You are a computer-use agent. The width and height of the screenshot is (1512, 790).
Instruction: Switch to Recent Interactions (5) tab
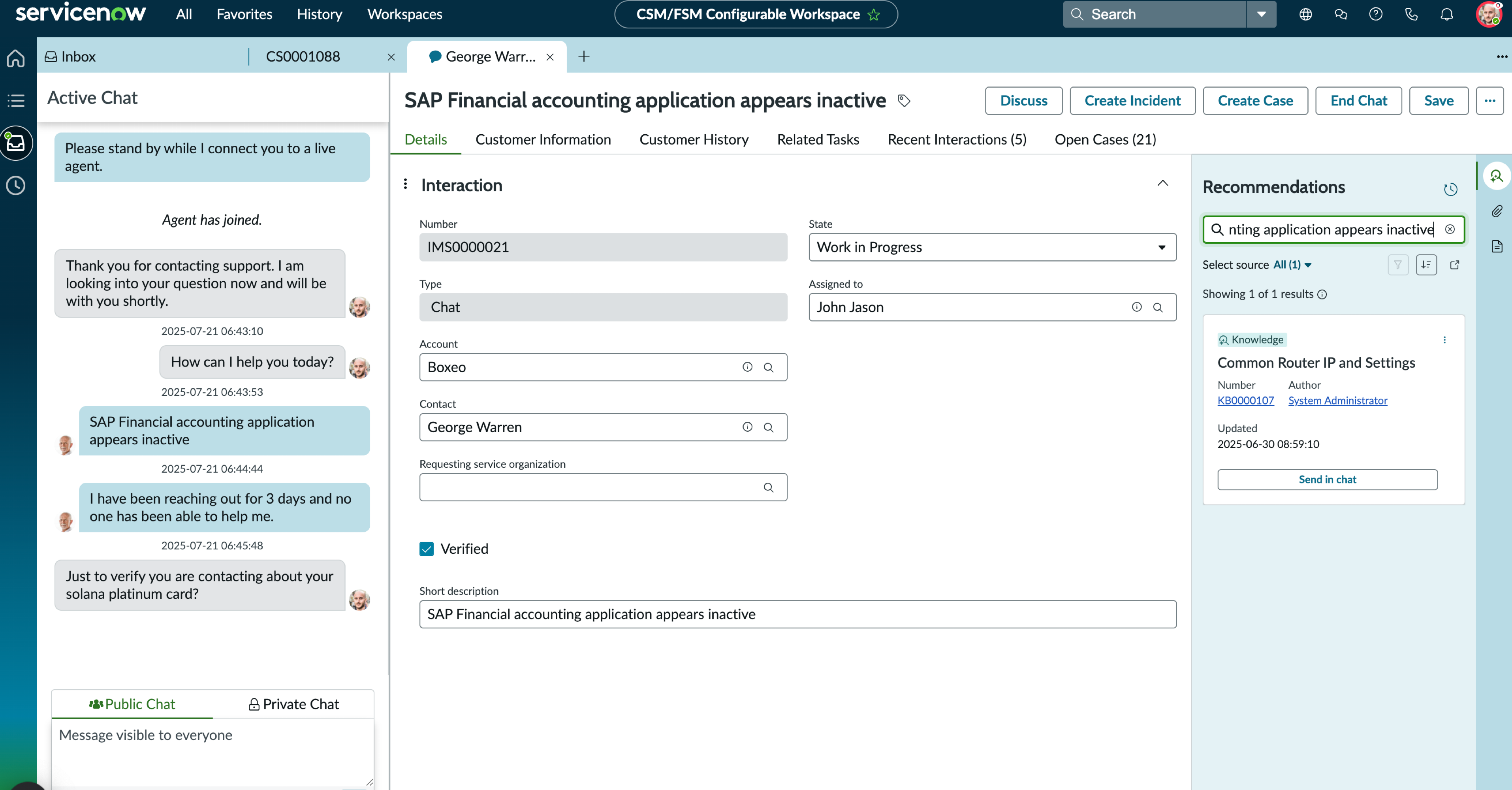[957, 140]
